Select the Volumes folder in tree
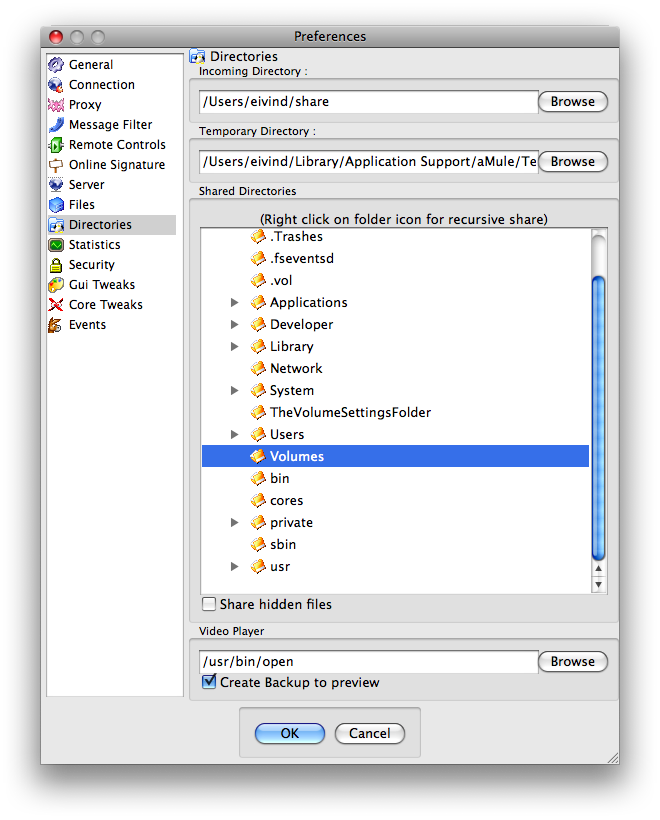 pos(296,456)
